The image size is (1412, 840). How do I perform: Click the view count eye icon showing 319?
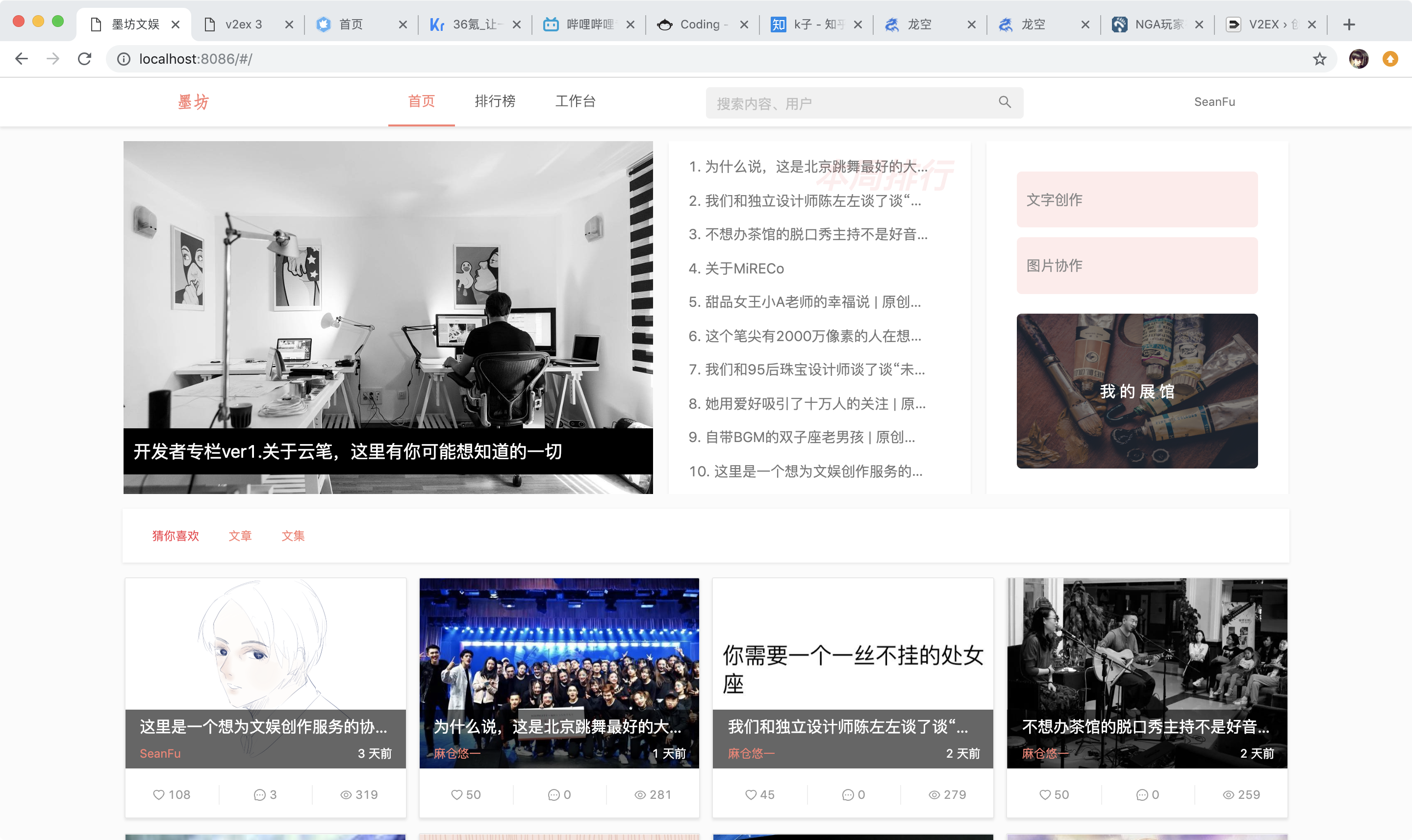[346, 795]
